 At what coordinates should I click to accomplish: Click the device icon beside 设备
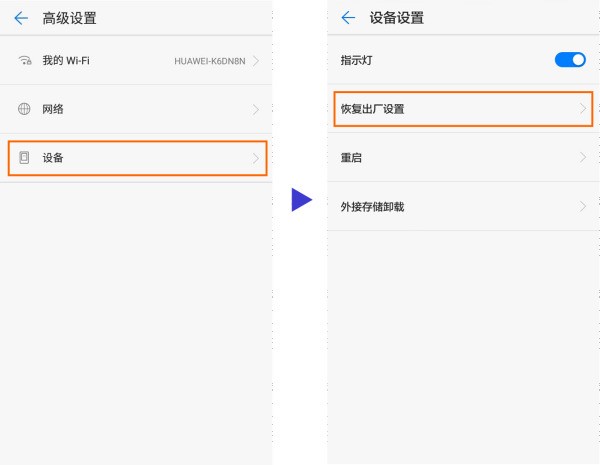pos(25,158)
